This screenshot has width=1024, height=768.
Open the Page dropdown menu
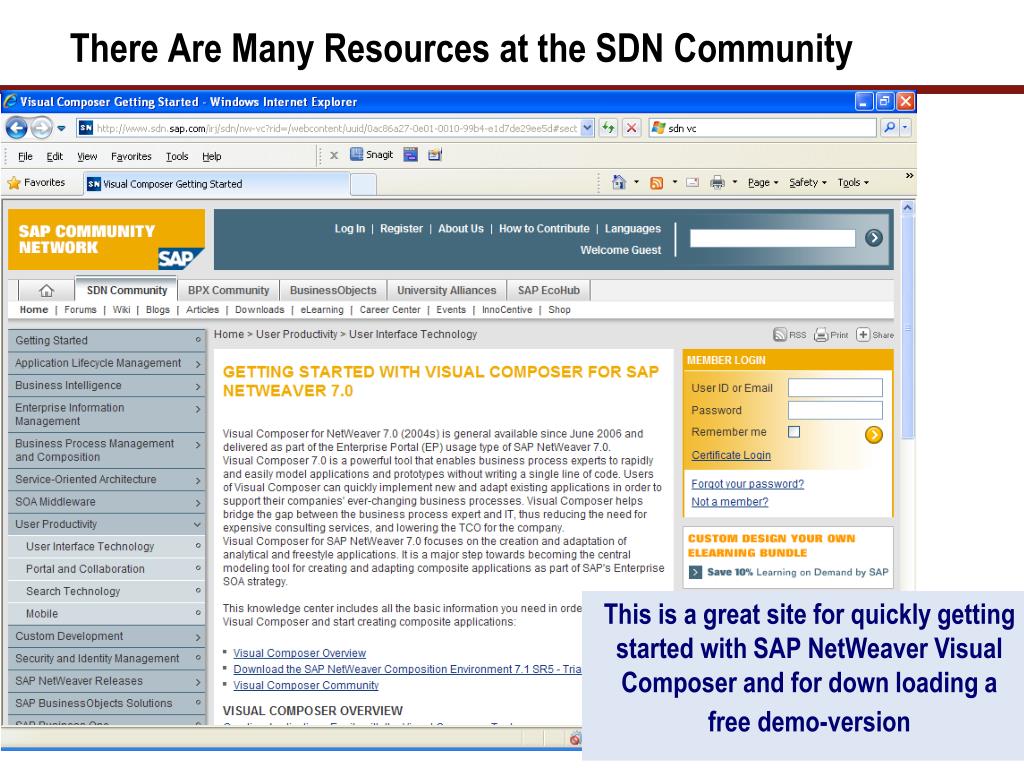point(763,183)
